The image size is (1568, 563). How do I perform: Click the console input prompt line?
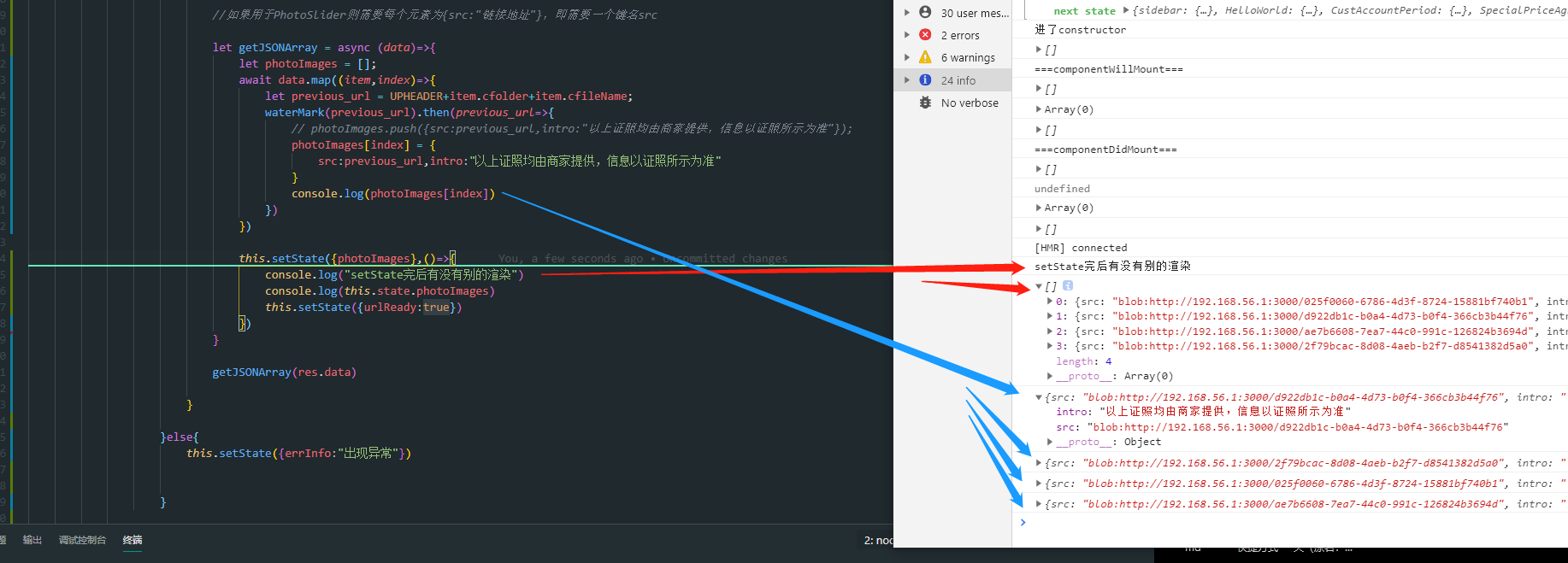point(1282,522)
